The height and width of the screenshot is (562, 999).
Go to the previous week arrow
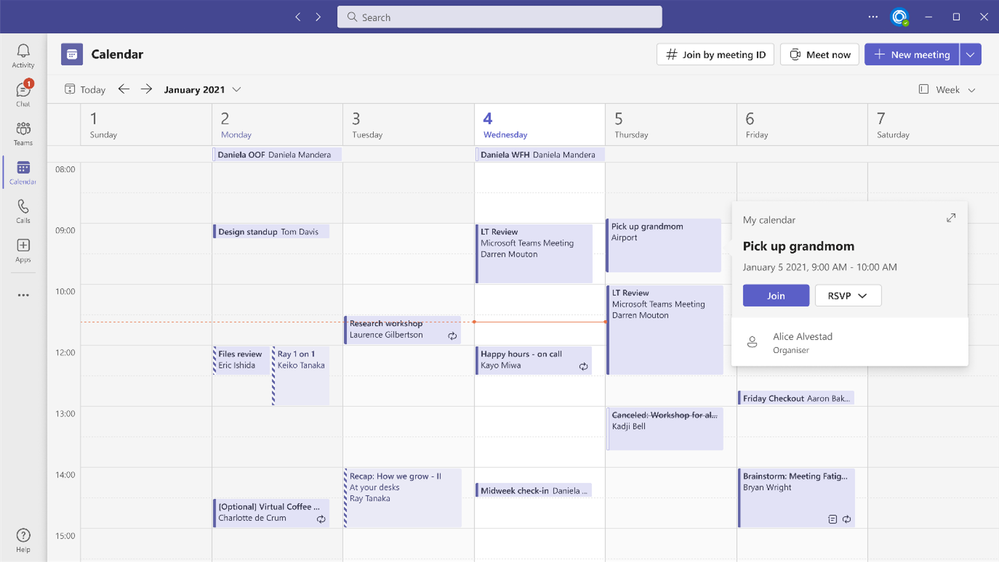(124, 89)
